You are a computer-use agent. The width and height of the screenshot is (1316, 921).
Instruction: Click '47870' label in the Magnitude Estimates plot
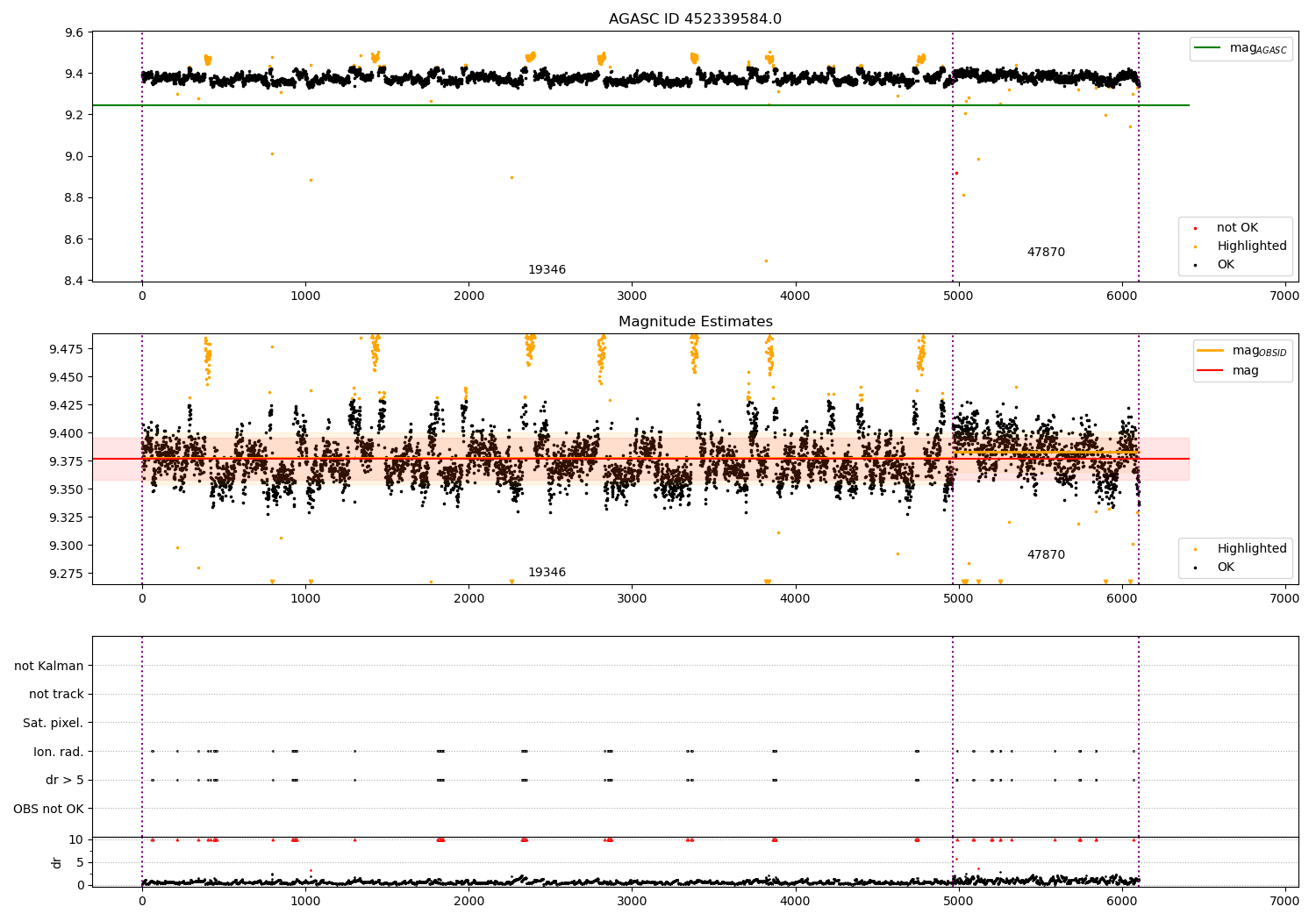tap(1046, 555)
